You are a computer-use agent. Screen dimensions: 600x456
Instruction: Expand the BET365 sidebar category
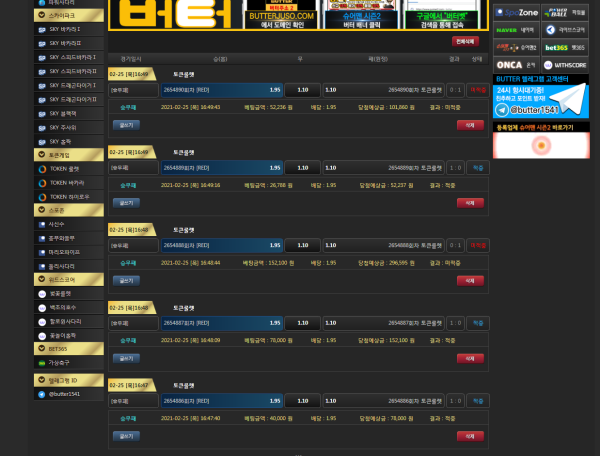[x=66, y=349]
